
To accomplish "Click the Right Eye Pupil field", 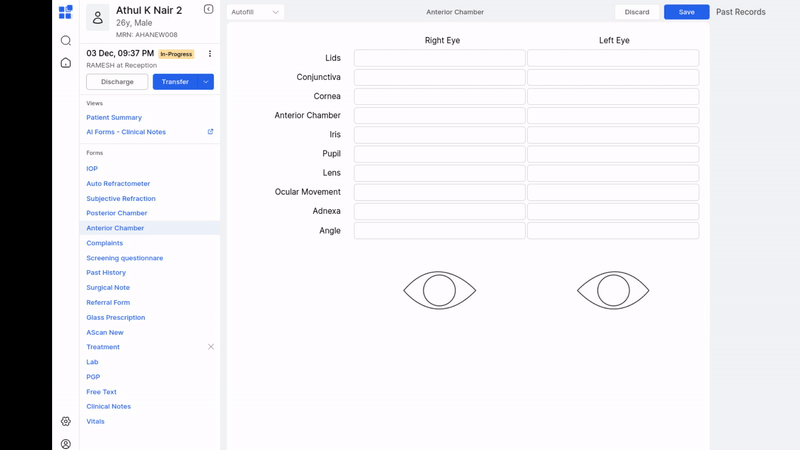I will click(439, 154).
